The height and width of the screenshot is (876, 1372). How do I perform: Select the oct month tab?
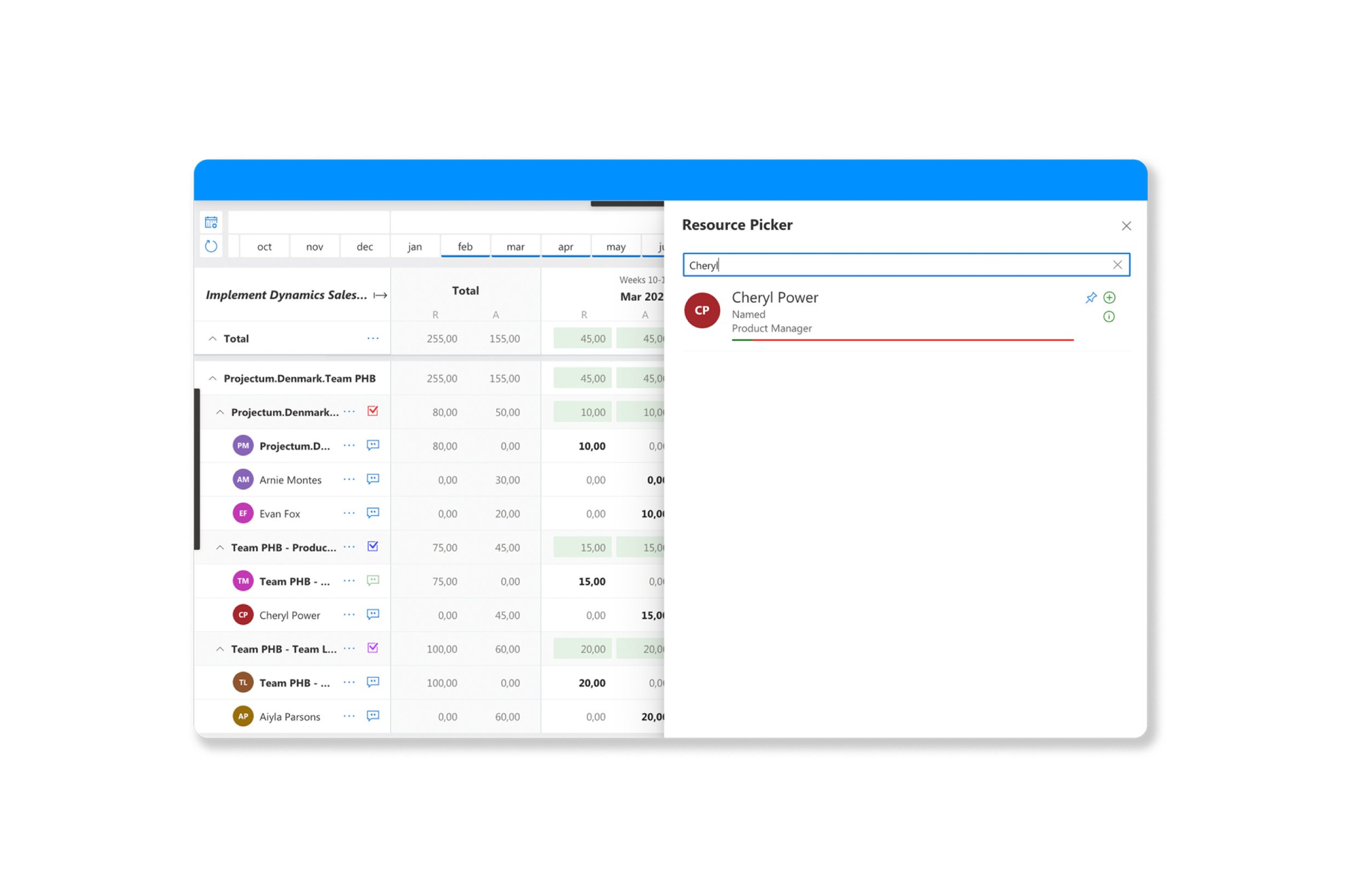click(264, 247)
